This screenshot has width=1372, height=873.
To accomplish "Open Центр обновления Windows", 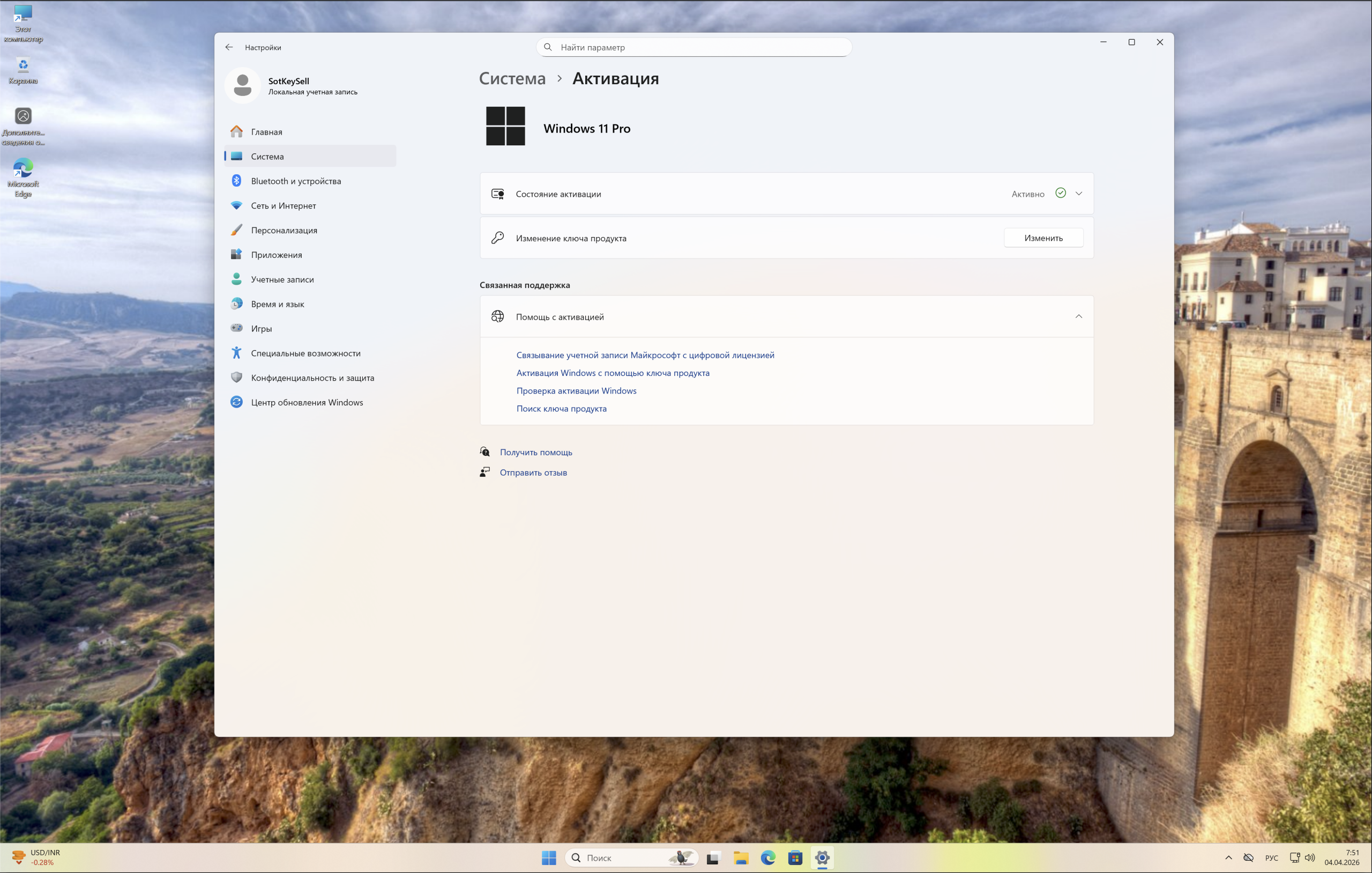I will coord(307,402).
